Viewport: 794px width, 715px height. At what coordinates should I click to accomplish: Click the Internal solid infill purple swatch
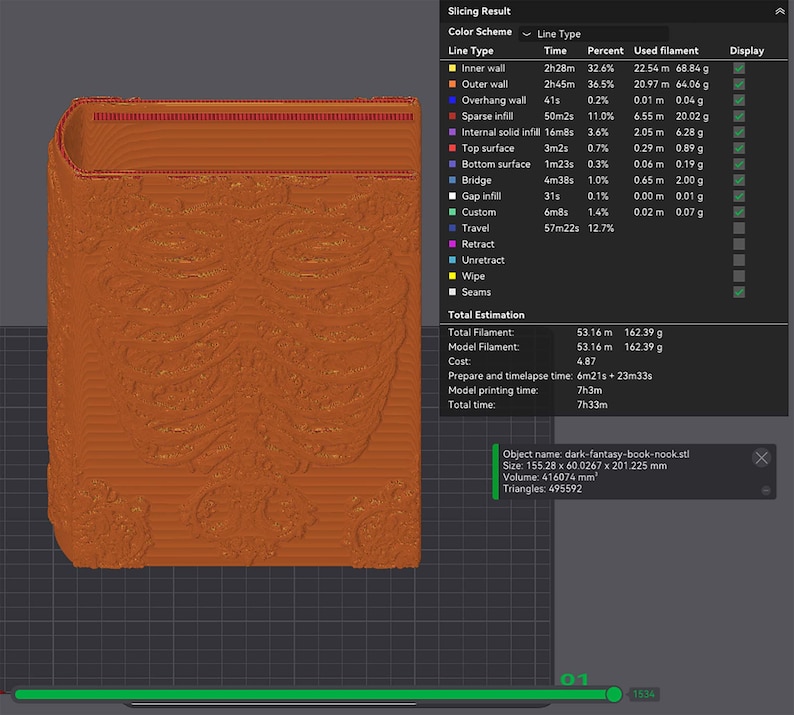pos(452,132)
